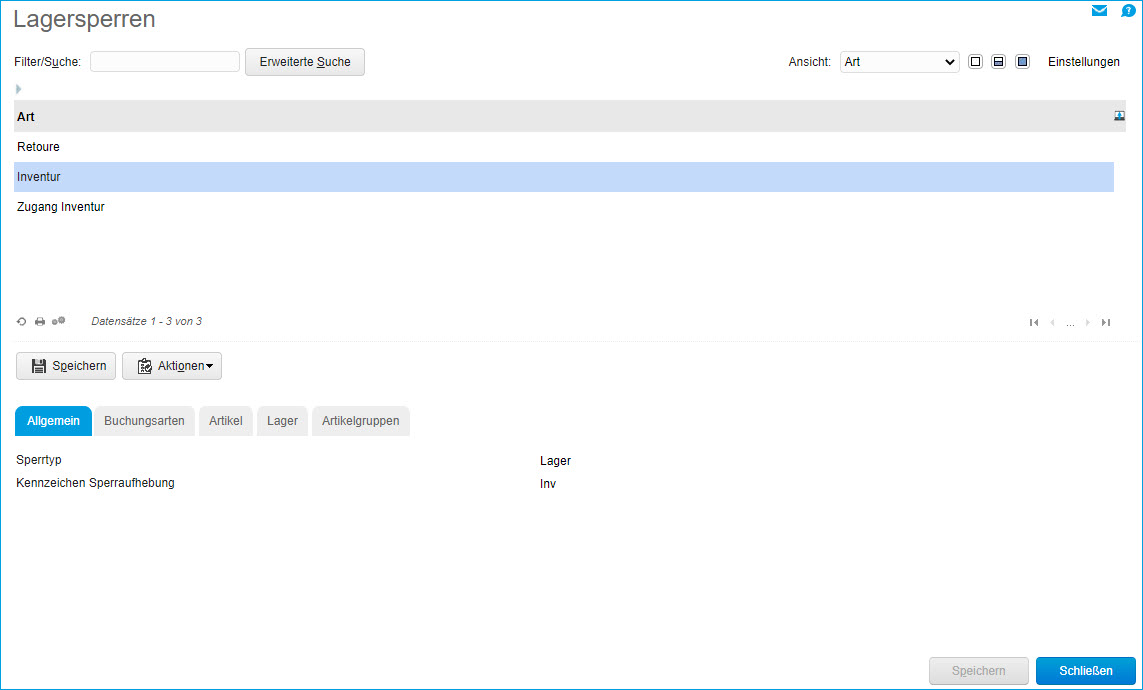The height and width of the screenshot is (690, 1143).
Task: Click the Erweiterte Suche button
Action: pos(305,62)
